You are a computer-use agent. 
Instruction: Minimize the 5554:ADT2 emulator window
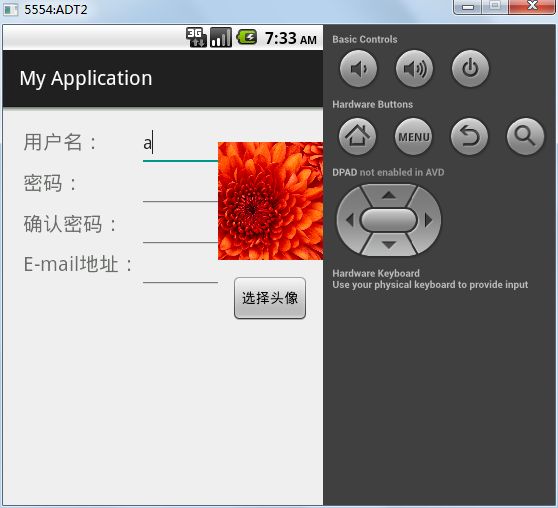coord(468,7)
